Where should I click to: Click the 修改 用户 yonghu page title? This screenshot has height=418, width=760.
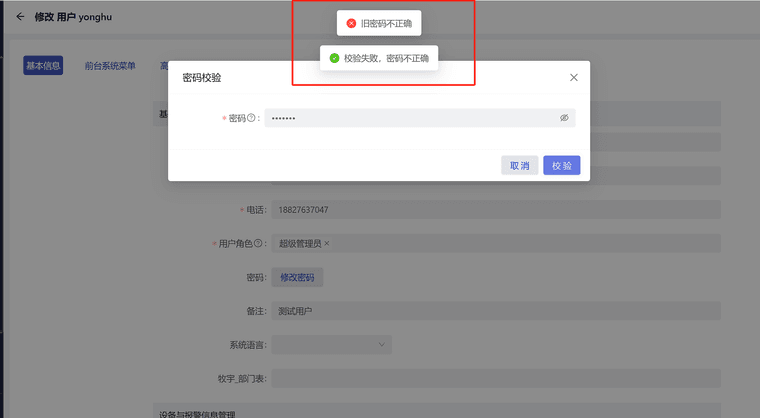coord(73,17)
